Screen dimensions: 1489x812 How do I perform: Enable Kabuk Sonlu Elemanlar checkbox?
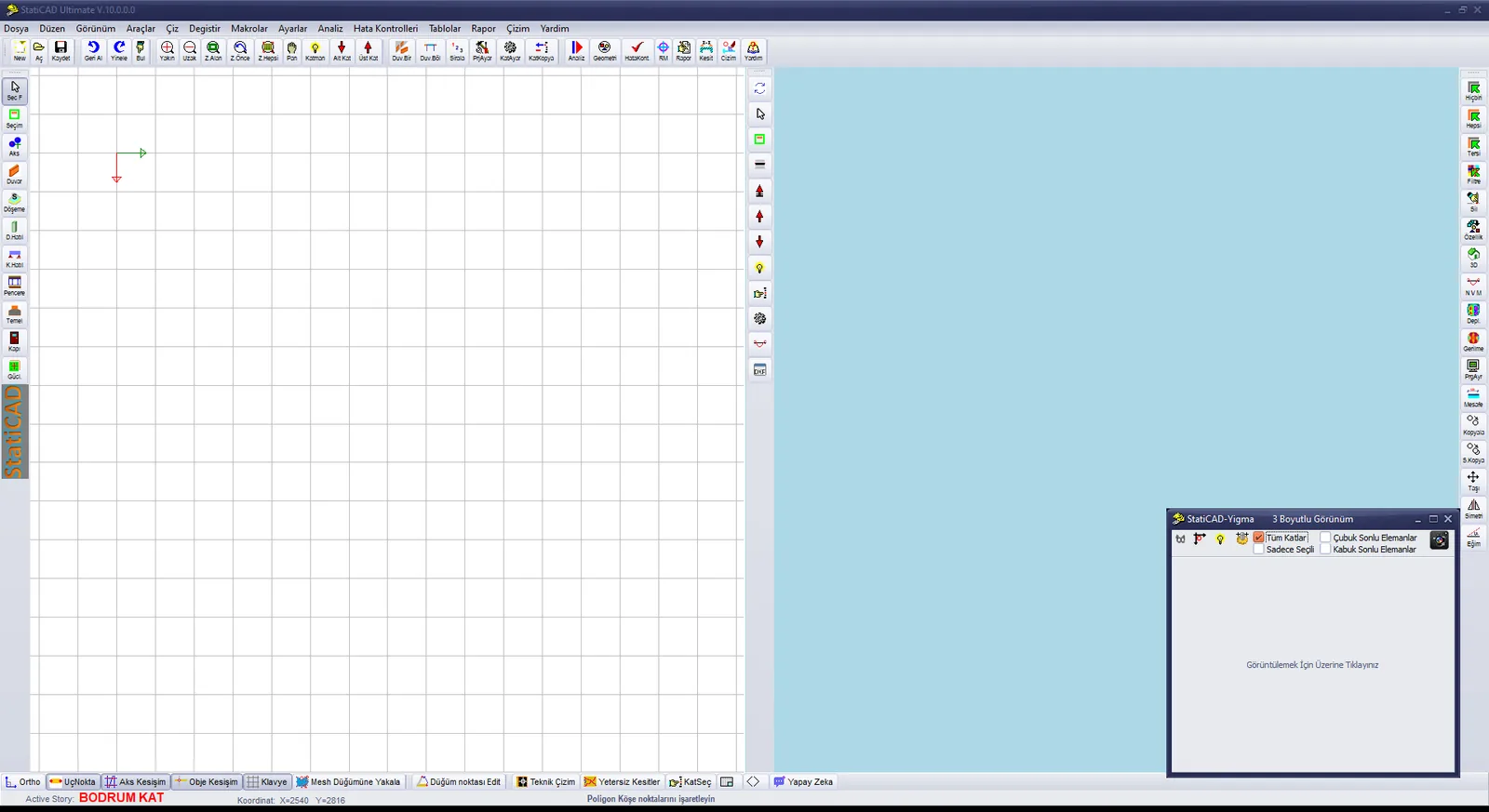coord(1325,550)
